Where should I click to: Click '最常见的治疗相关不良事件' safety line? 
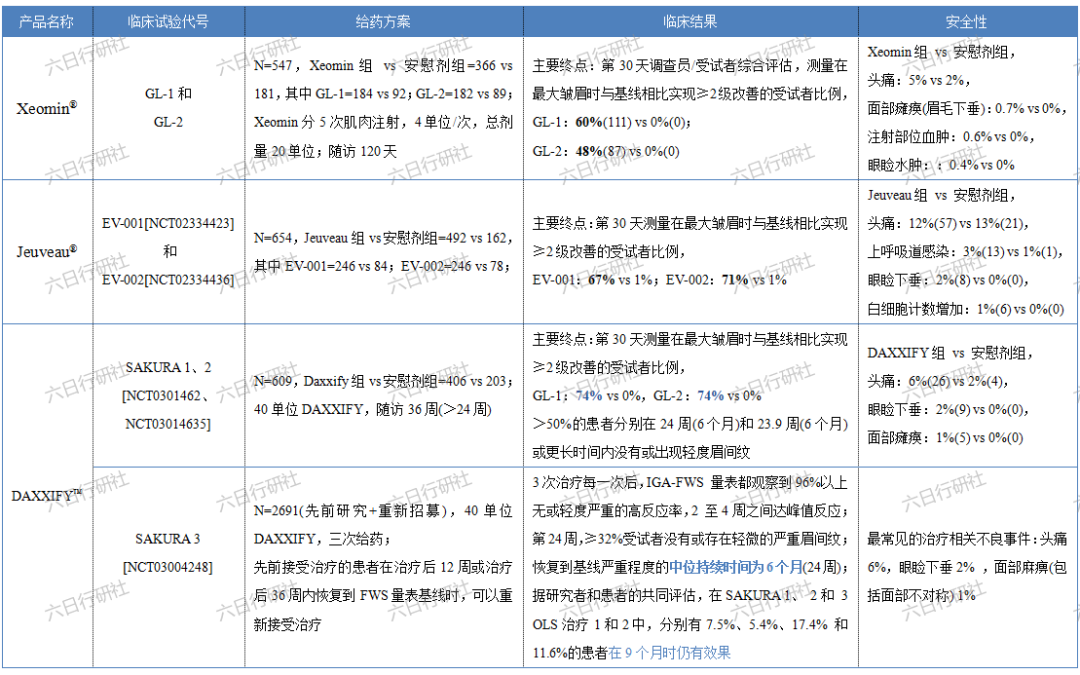tap(968, 539)
